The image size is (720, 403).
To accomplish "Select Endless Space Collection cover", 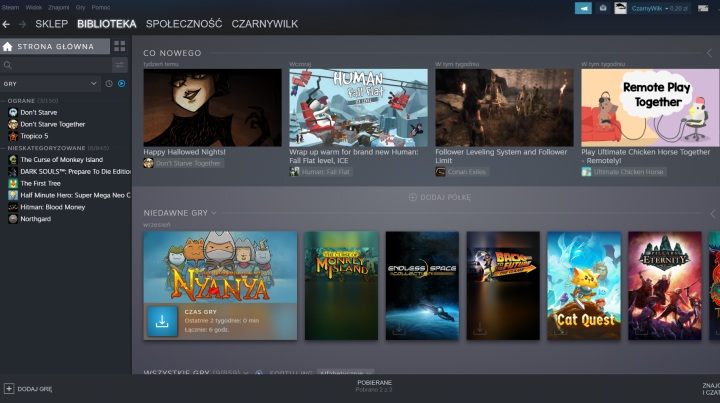I will click(422, 285).
